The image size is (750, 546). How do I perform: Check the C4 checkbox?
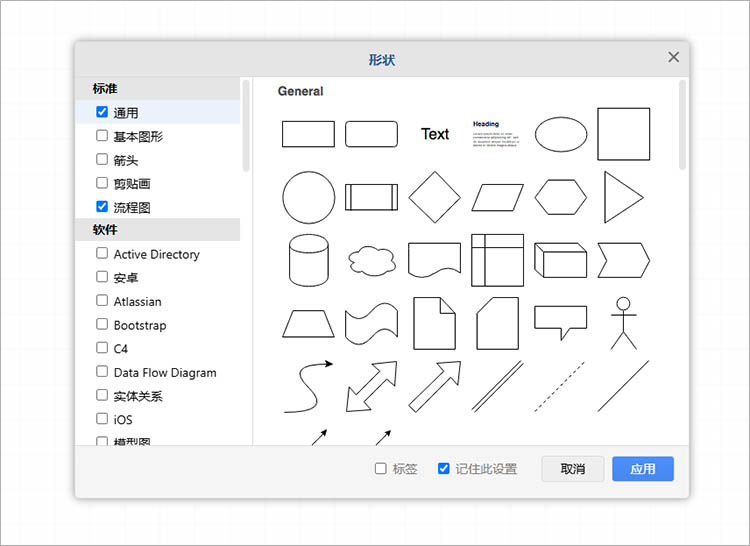click(x=102, y=347)
